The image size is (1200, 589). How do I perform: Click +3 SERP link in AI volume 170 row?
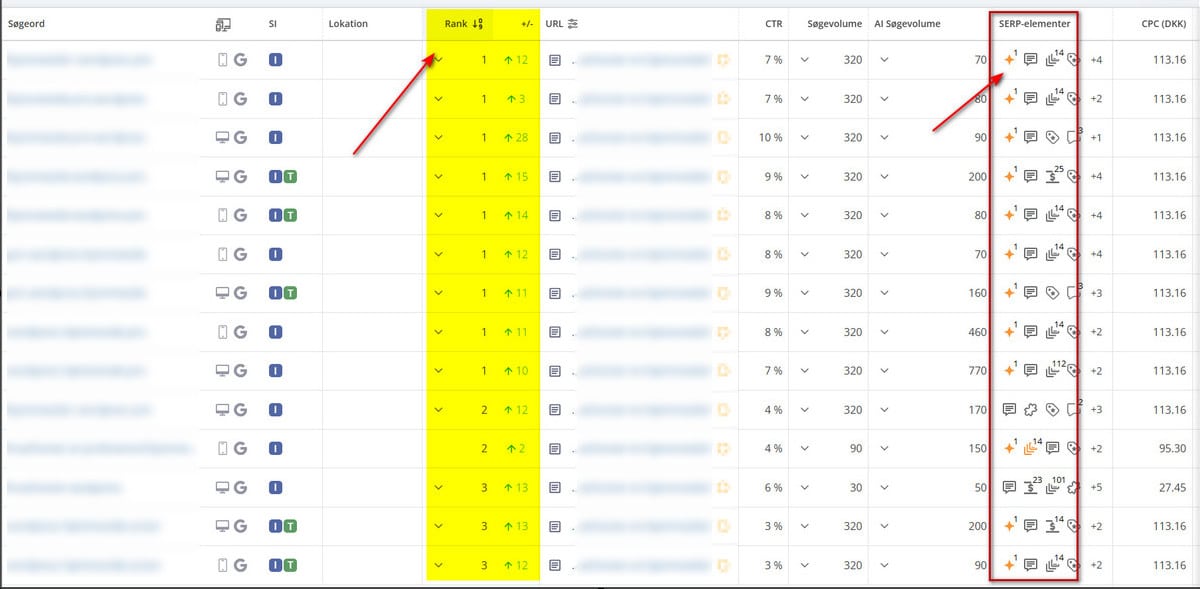pos(1096,410)
